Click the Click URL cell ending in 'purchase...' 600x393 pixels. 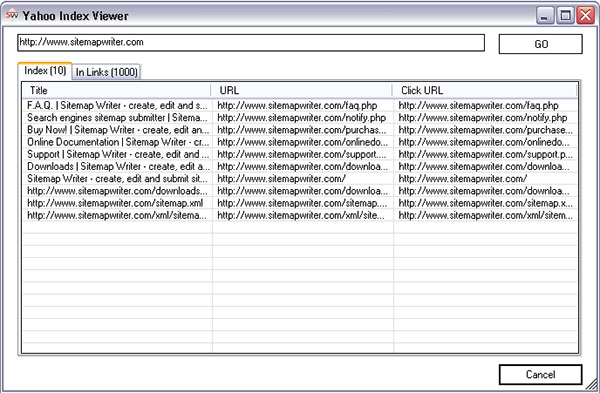coord(486,130)
